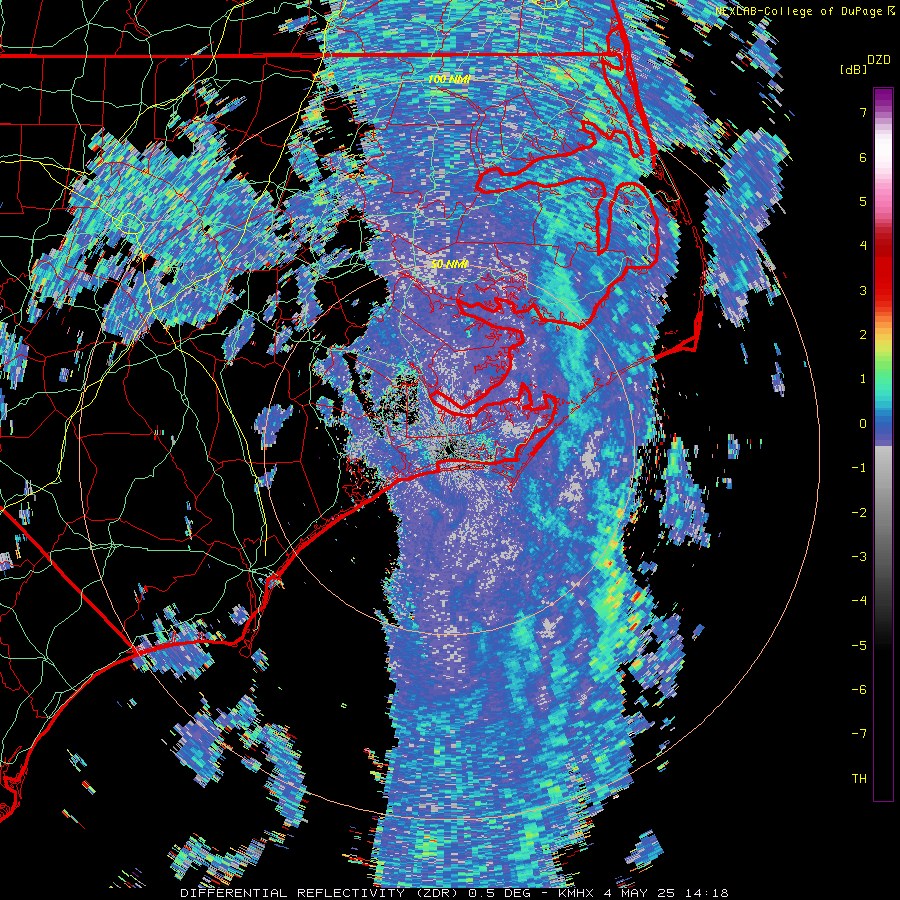Select the -7 value on the scale
The height and width of the screenshot is (900, 900).
pyautogui.click(x=859, y=734)
